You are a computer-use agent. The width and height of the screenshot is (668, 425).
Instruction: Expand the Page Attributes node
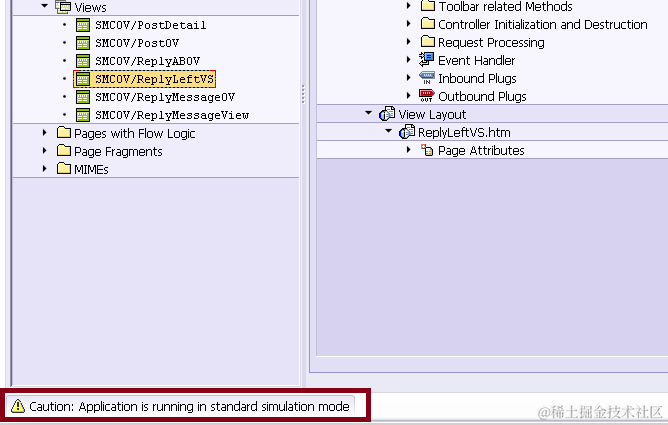tap(408, 149)
